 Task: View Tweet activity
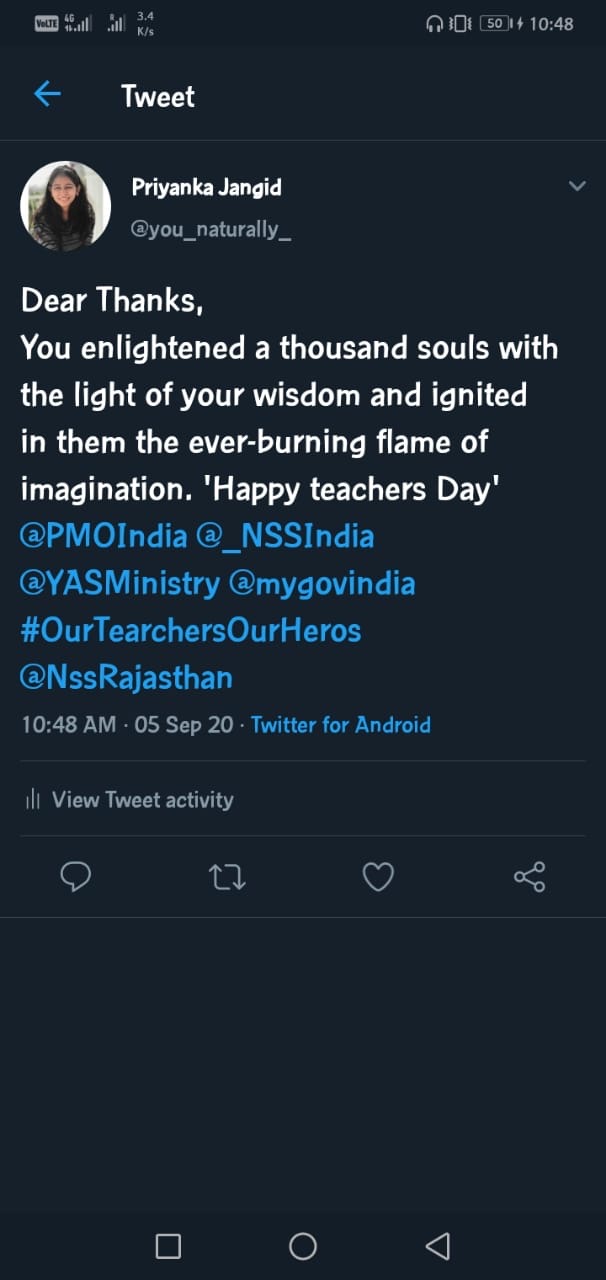(x=142, y=799)
